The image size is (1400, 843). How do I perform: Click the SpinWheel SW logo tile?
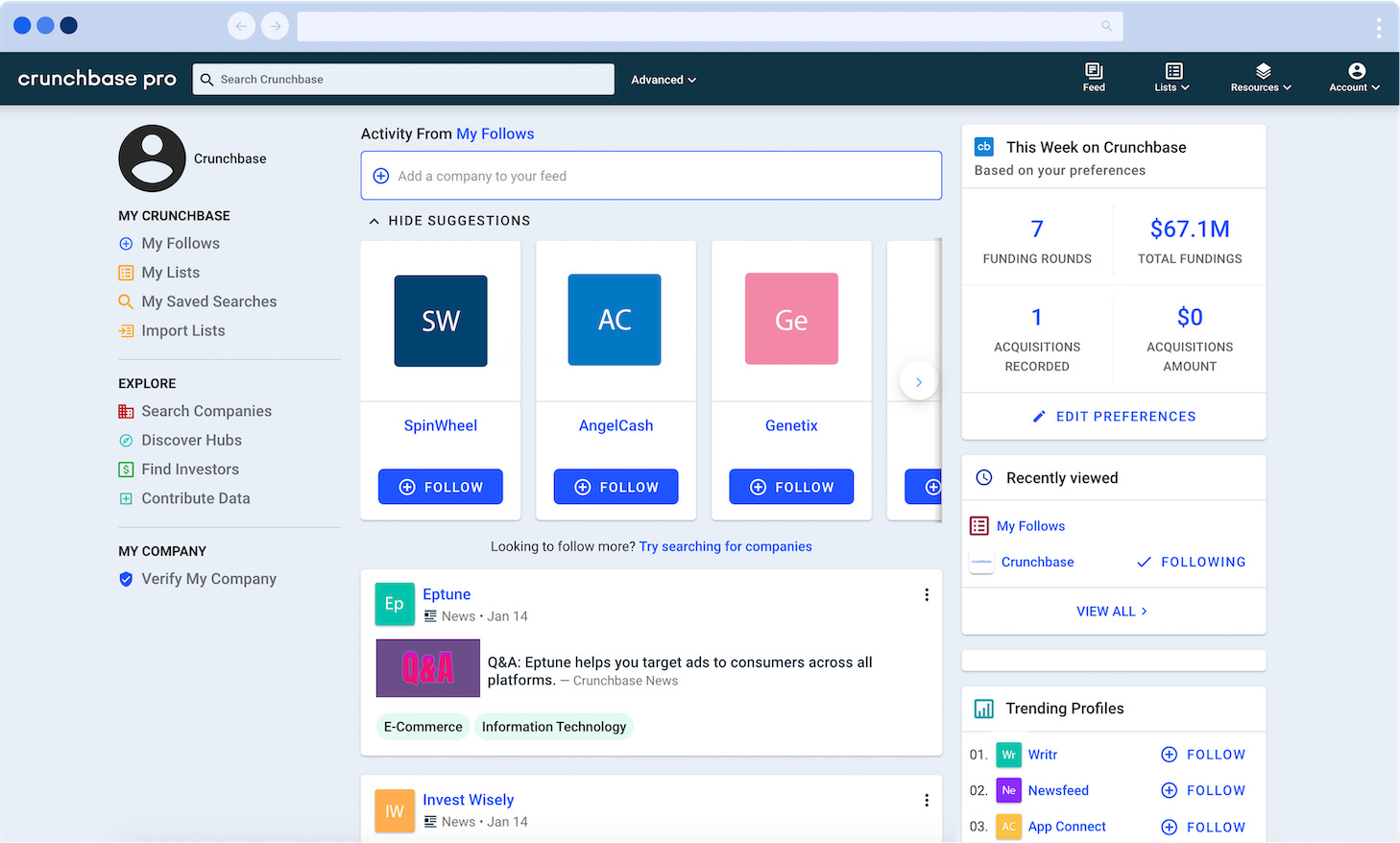point(441,321)
